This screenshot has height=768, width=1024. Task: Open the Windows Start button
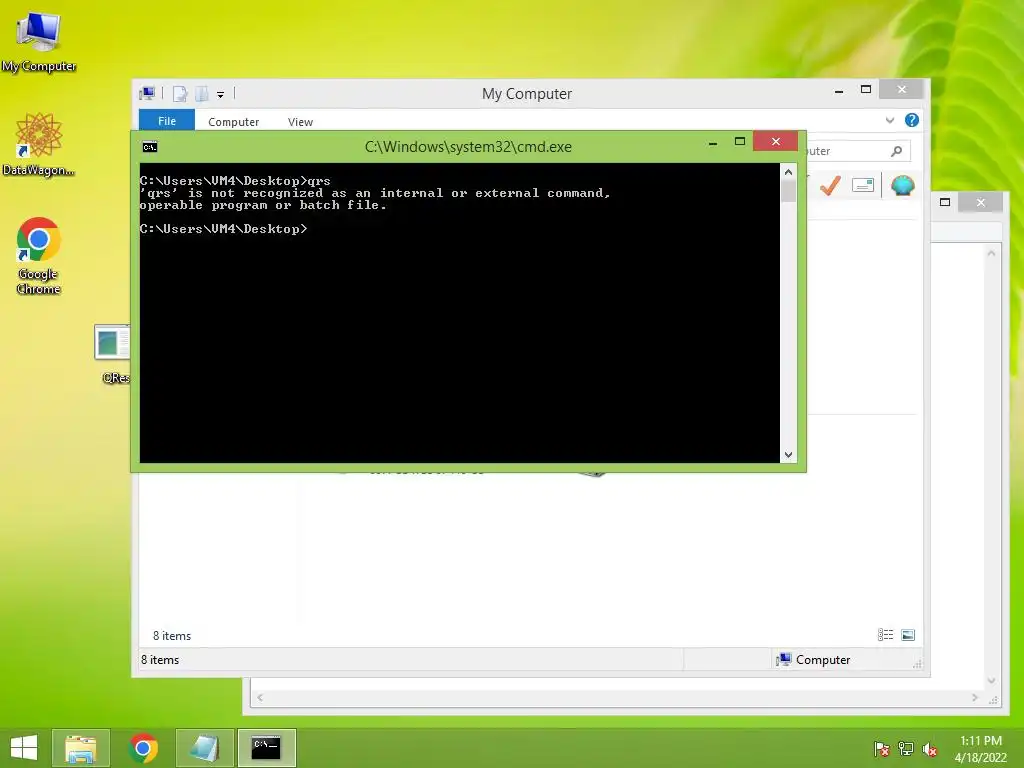click(x=24, y=748)
